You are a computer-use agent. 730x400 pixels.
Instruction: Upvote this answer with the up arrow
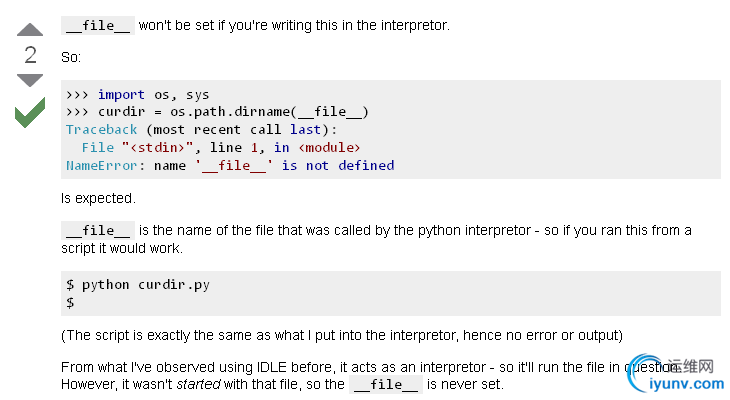(30, 29)
